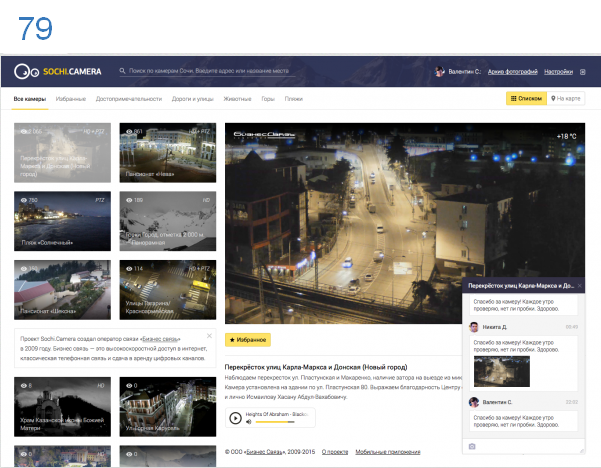Click the Sochi.Camera logo
601x468 pixels.
(x=58, y=72)
